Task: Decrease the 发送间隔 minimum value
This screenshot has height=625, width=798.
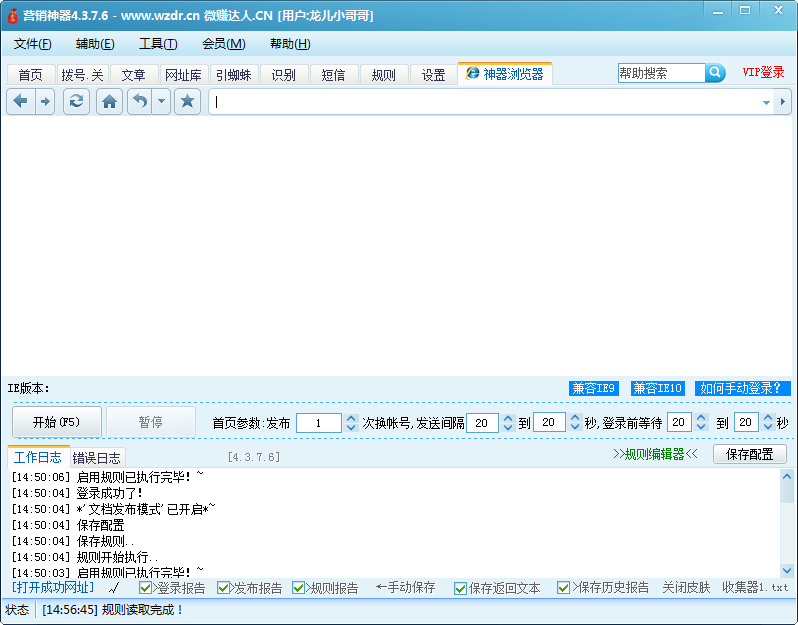Action: tap(508, 428)
